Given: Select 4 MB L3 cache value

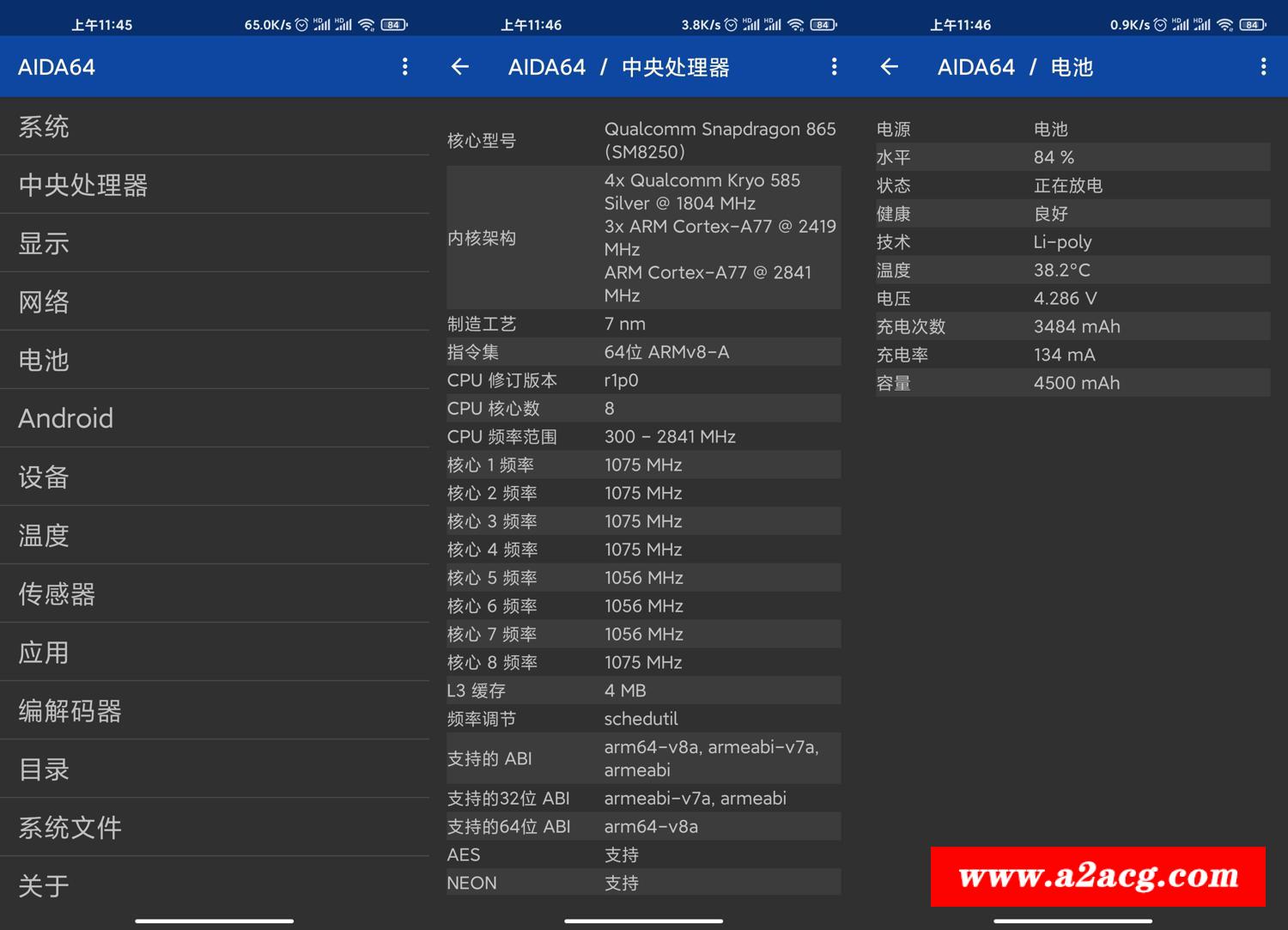Looking at the screenshot, I should point(625,690).
